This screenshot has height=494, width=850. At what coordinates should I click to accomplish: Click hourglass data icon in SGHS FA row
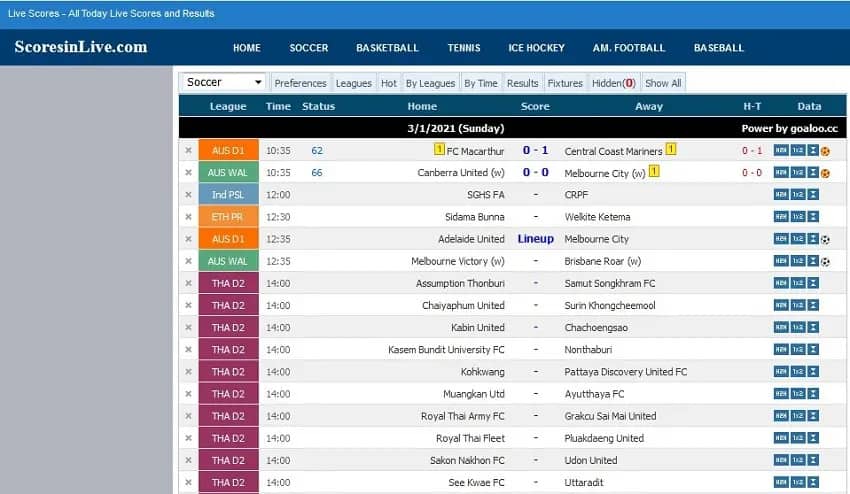point(813,195)
